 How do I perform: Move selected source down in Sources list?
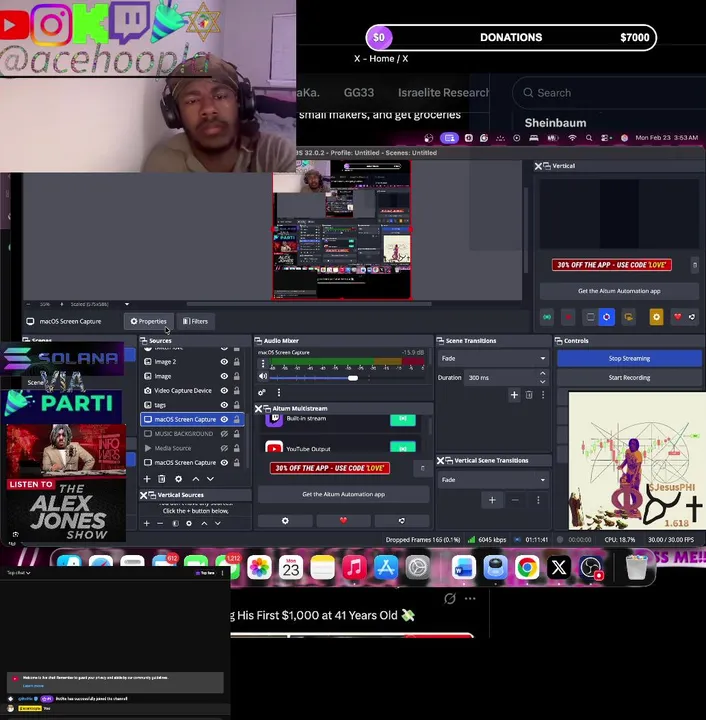click(210, 479)
